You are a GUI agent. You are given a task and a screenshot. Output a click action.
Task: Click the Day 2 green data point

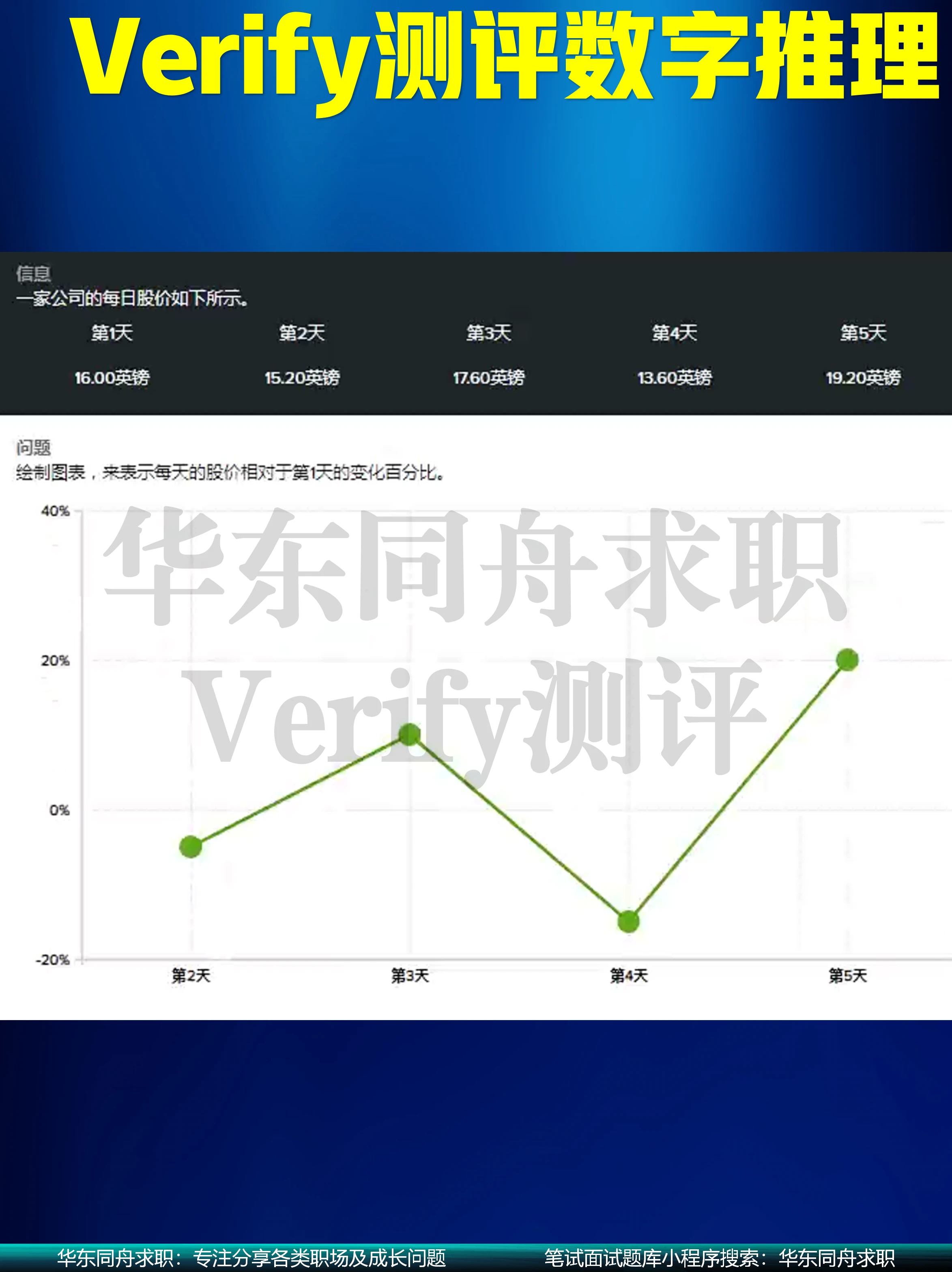tap(190, 847)
